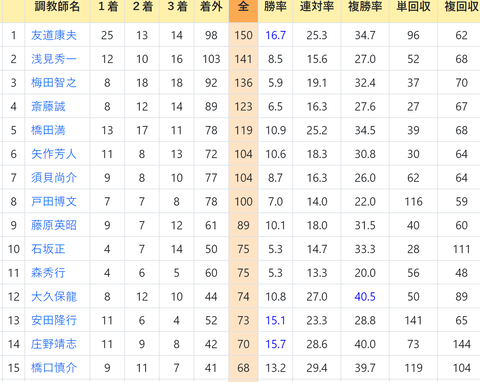Select rank number 12 cell
The height and width of the screenshot is (382, 480).
click(14, 297)
